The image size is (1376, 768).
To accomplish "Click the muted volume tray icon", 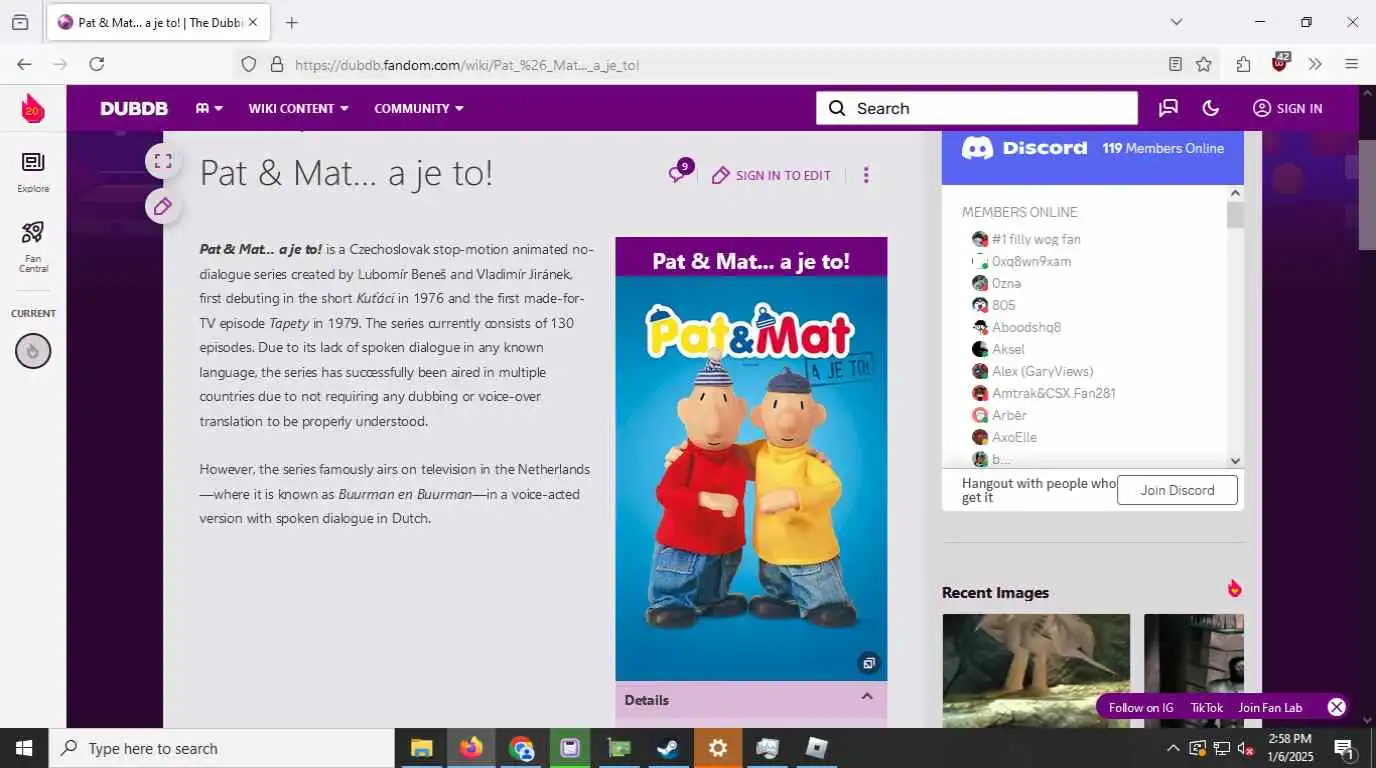I will [1245, 748].
